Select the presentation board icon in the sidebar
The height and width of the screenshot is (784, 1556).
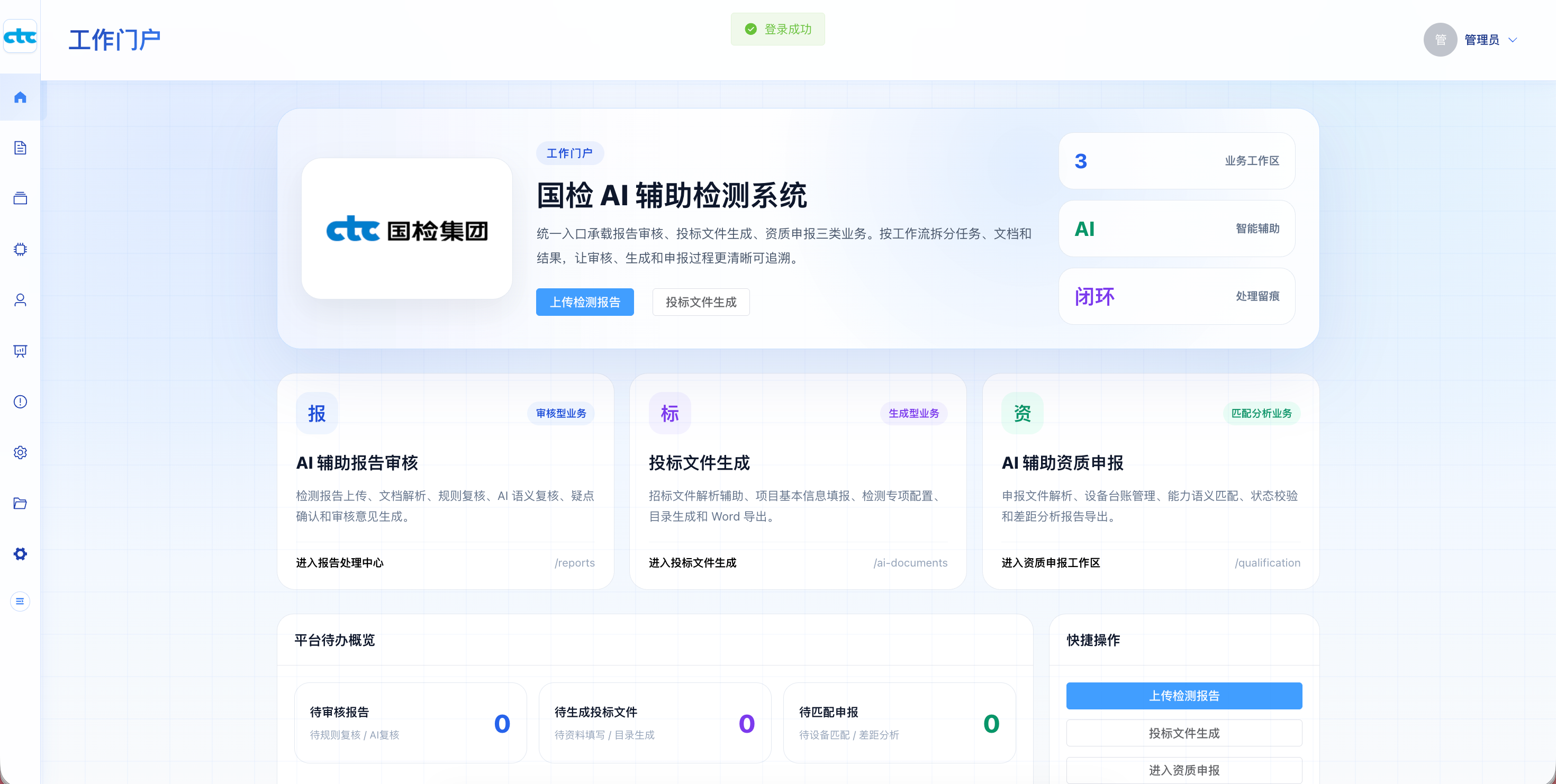coord(20,351)
